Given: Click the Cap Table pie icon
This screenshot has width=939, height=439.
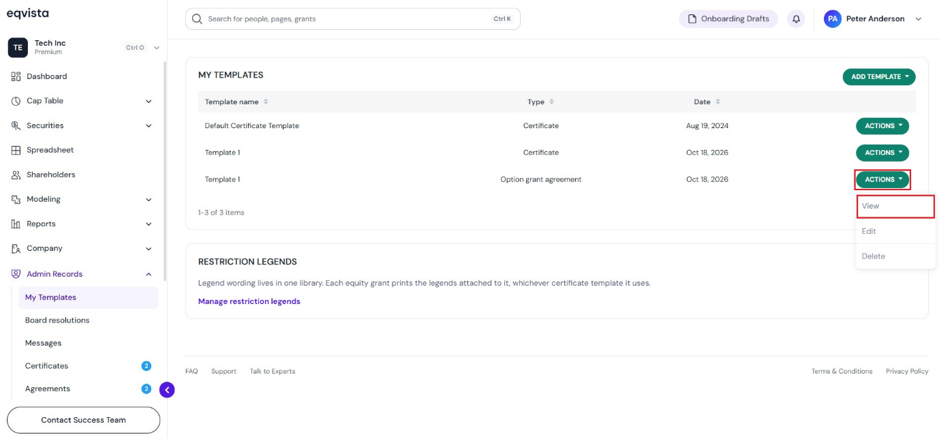Looking at the screenshot, I should (16, 101).
